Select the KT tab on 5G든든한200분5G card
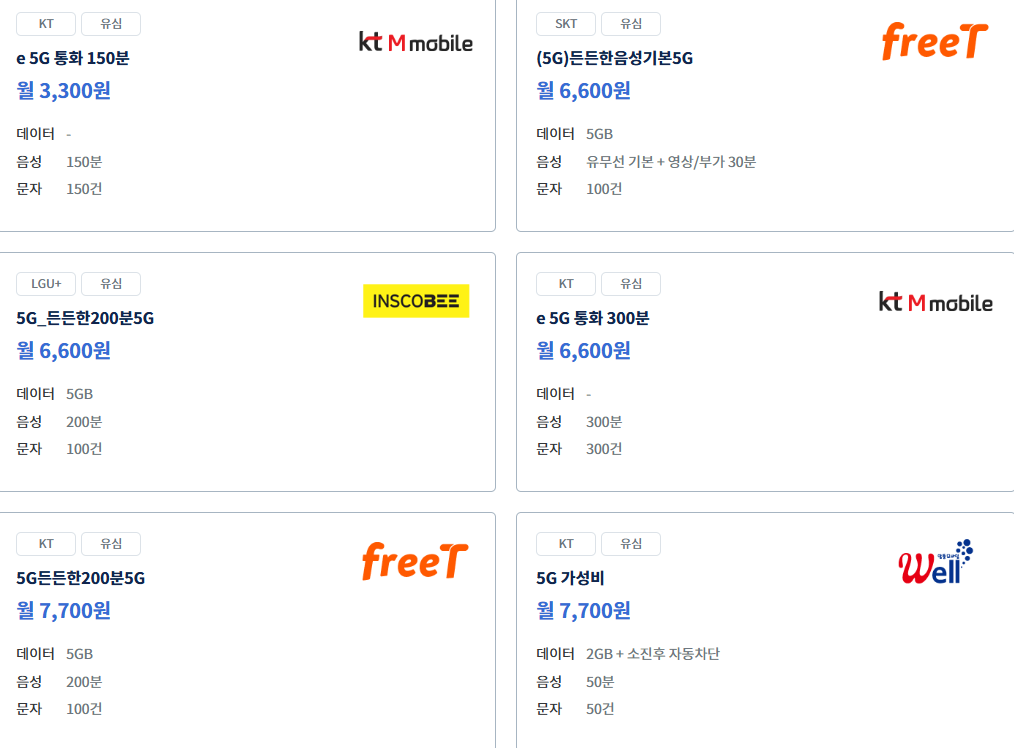1014x748 pixels. pyautogui.click(x=46, y=543)
